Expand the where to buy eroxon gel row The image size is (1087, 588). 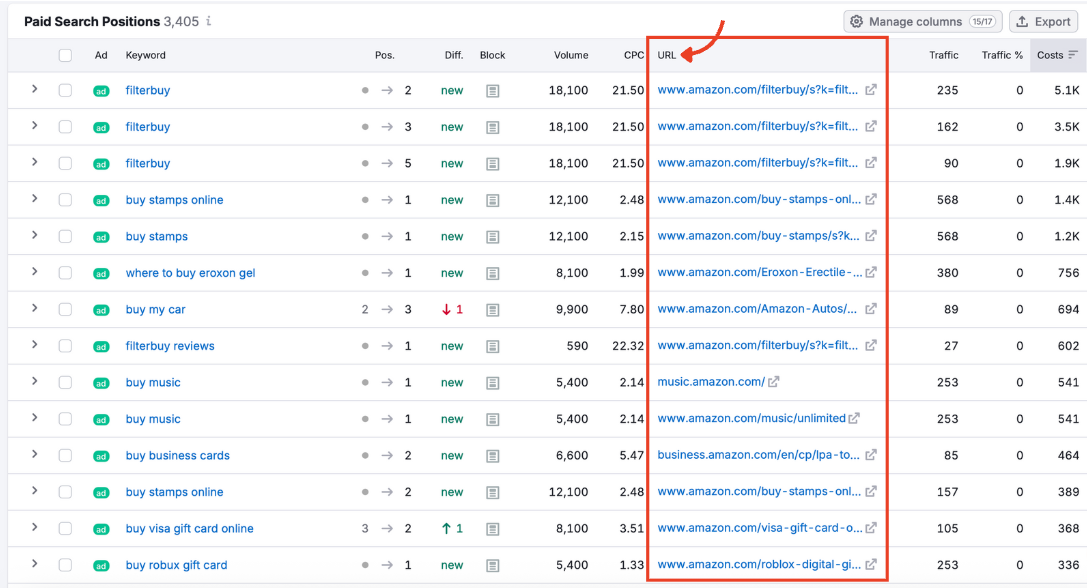click(35, 273)
